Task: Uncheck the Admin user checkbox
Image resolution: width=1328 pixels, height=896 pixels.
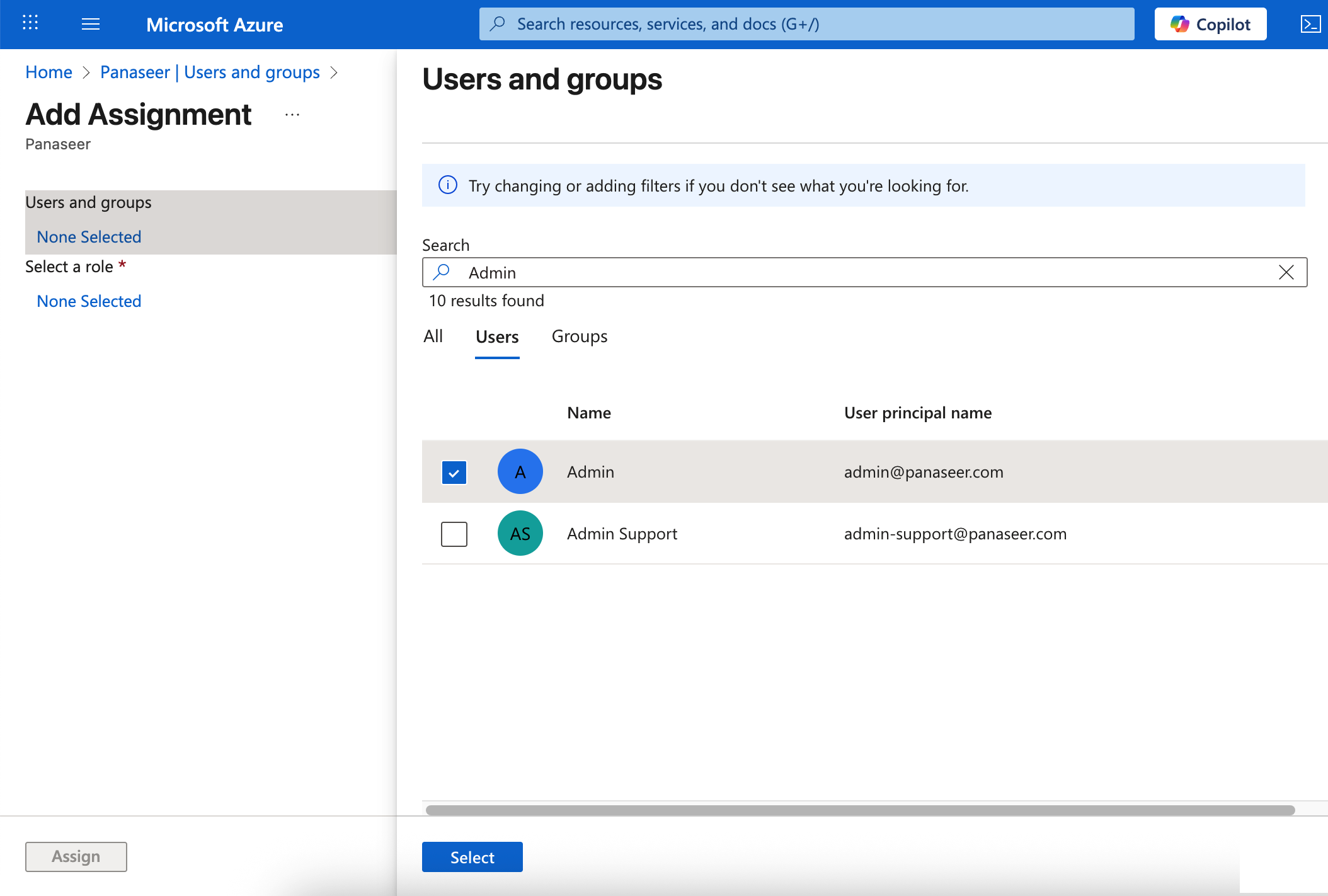Action: click(454, 472)
